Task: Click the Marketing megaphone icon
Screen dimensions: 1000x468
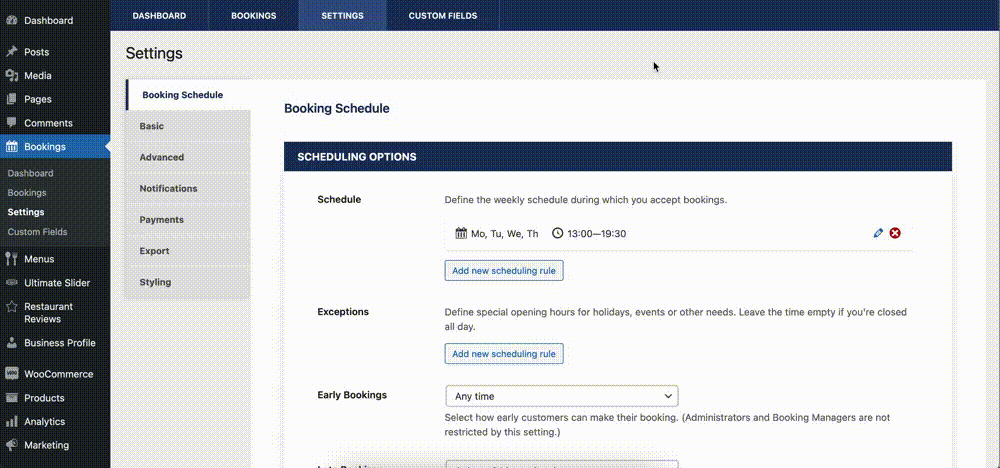Action: (x=11, y=445)
